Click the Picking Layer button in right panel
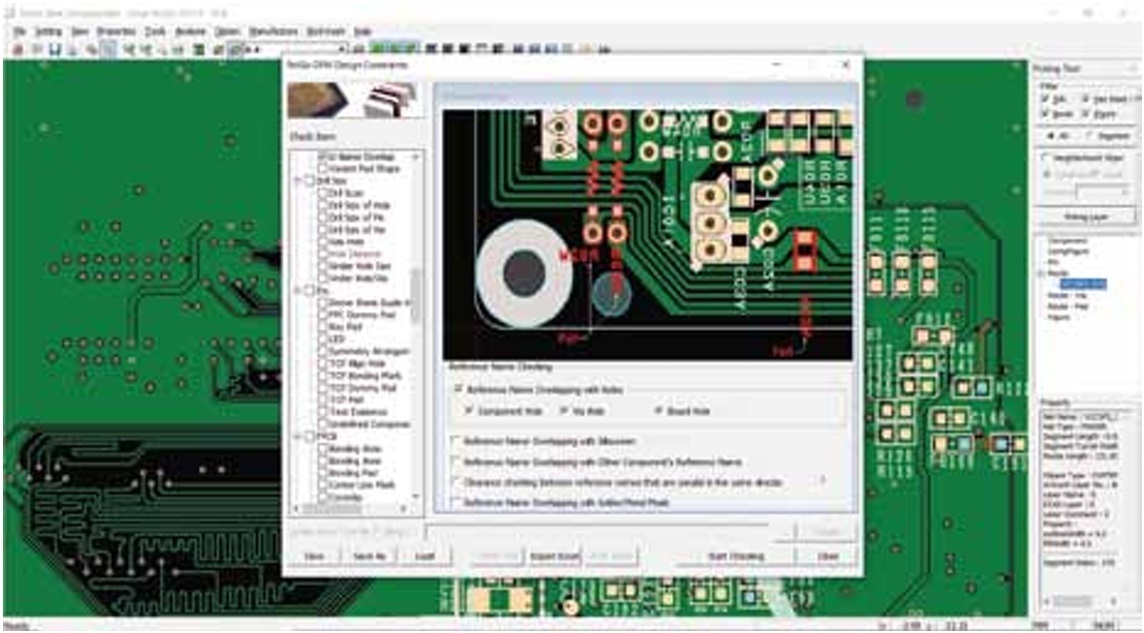Screen dimensions: 1144x633 click(x=1085, y=216)
